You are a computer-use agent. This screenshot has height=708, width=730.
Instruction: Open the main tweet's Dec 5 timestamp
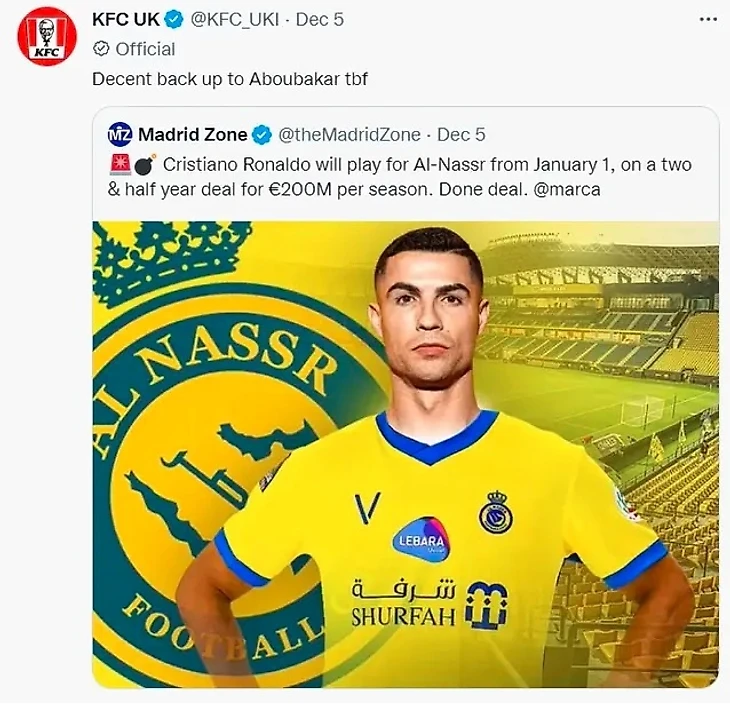322,20
